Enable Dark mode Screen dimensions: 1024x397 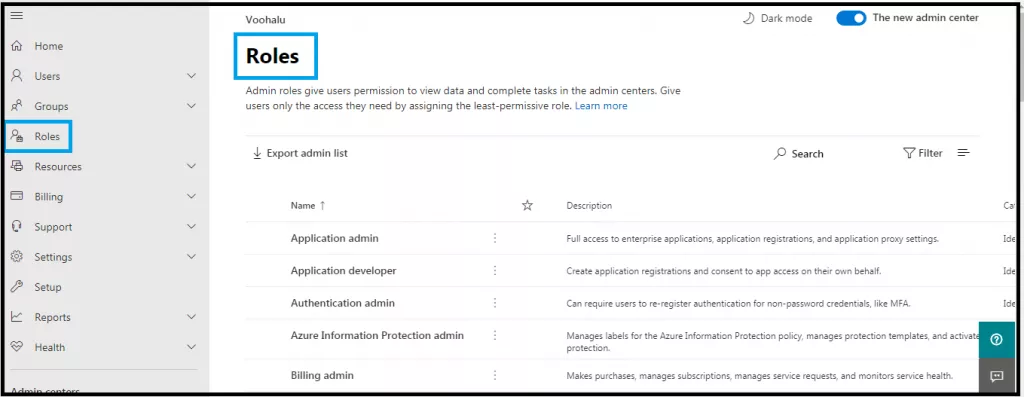[x=778, y=18]
